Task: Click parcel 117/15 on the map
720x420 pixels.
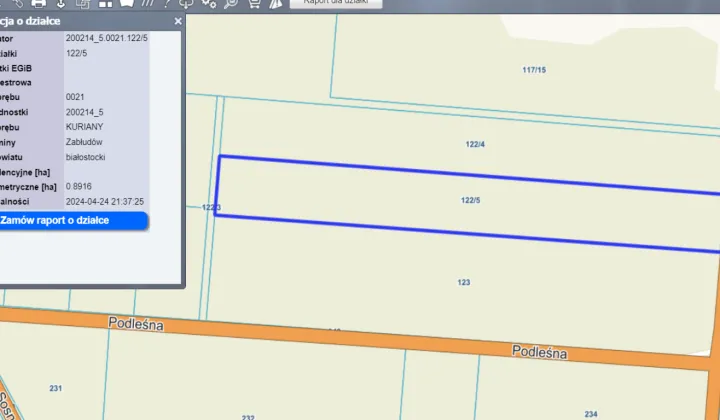Action: 534,70
